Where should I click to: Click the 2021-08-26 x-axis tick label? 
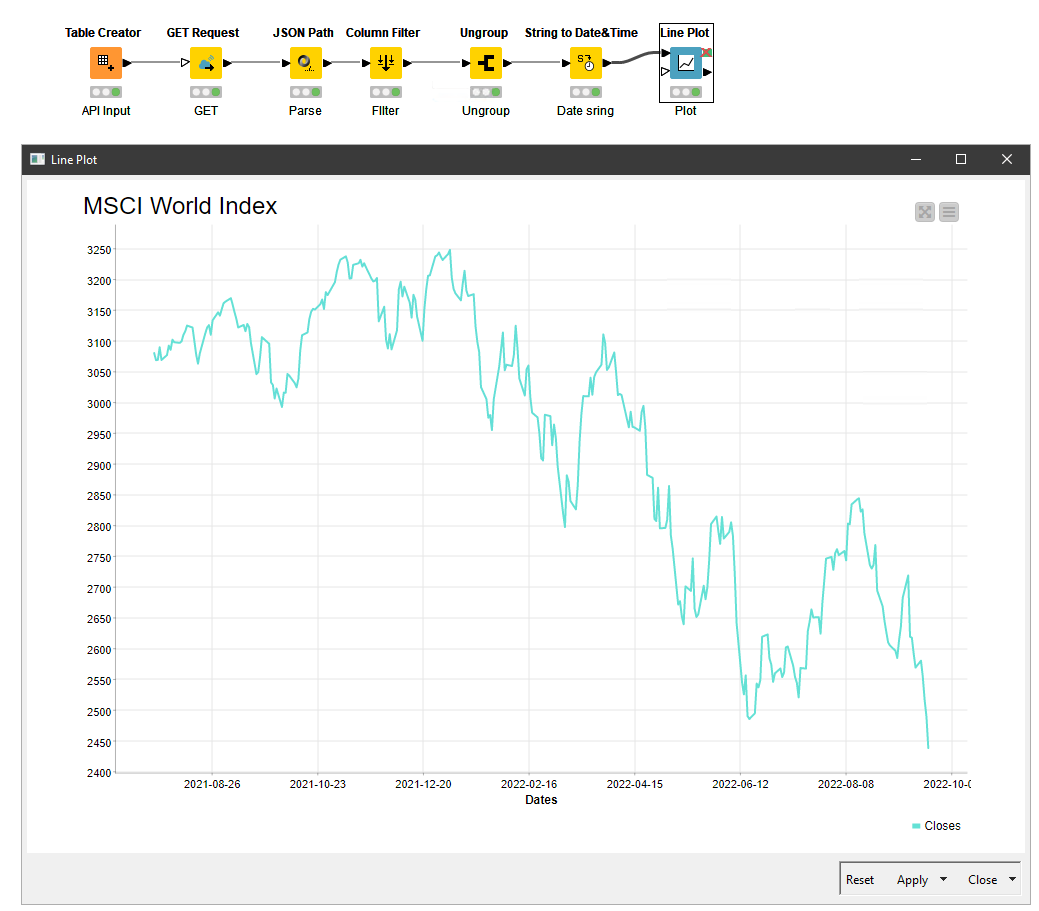pos(212,784)
